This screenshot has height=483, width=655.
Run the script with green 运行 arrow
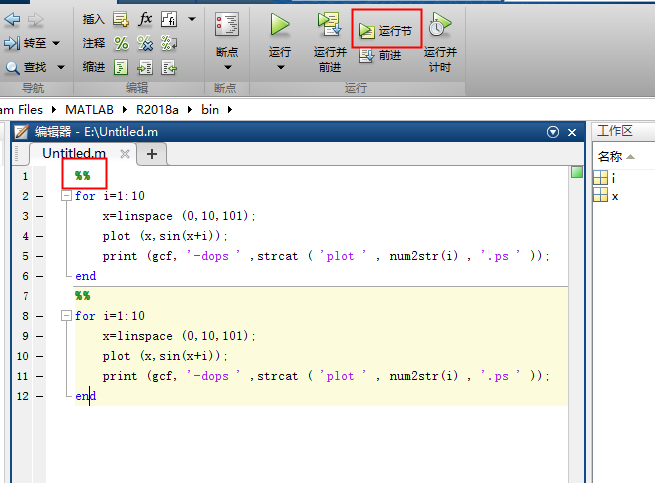tap(279, 24)
